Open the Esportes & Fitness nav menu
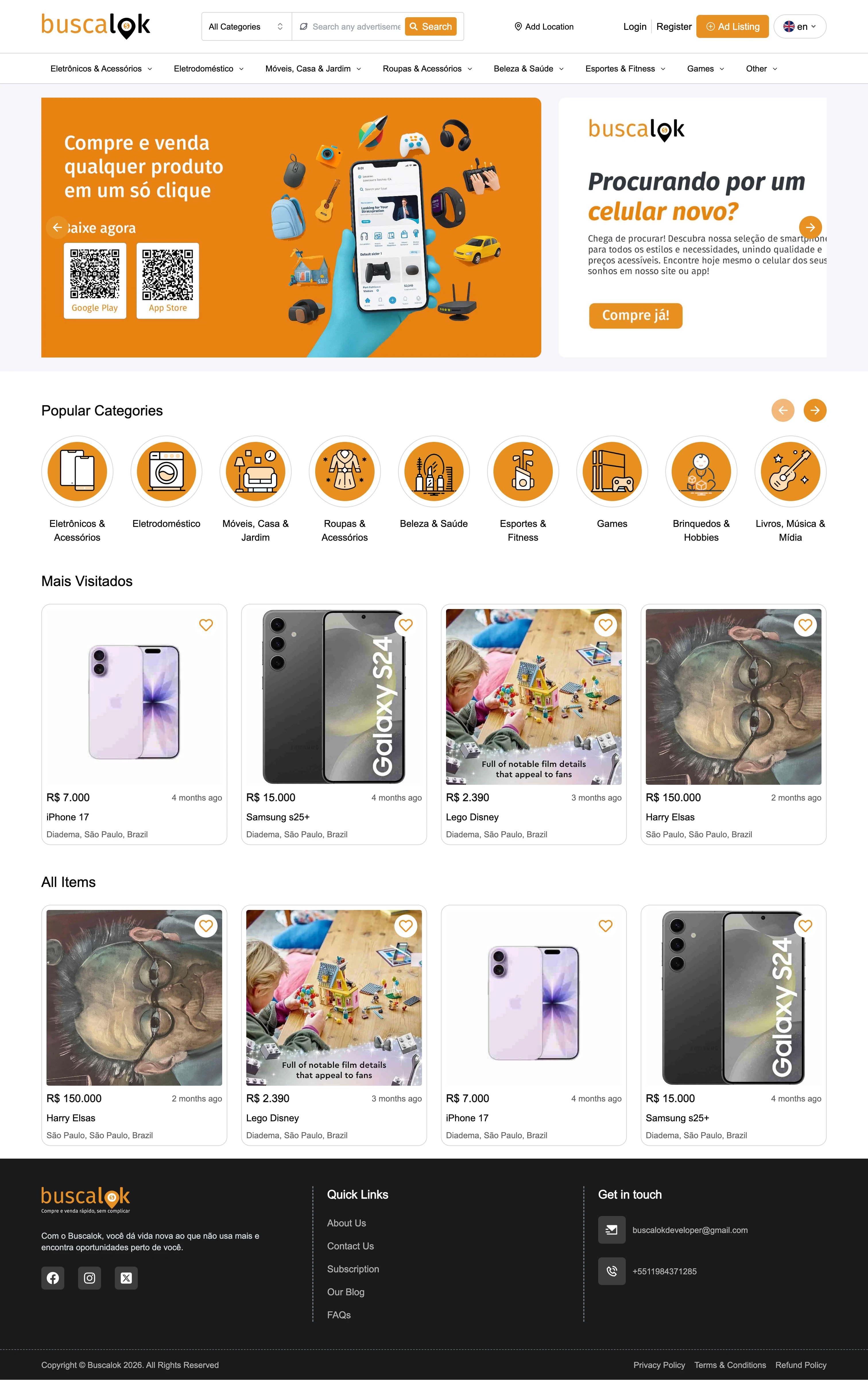Viewport: 868px width, 1380px height. pos(625,69)
